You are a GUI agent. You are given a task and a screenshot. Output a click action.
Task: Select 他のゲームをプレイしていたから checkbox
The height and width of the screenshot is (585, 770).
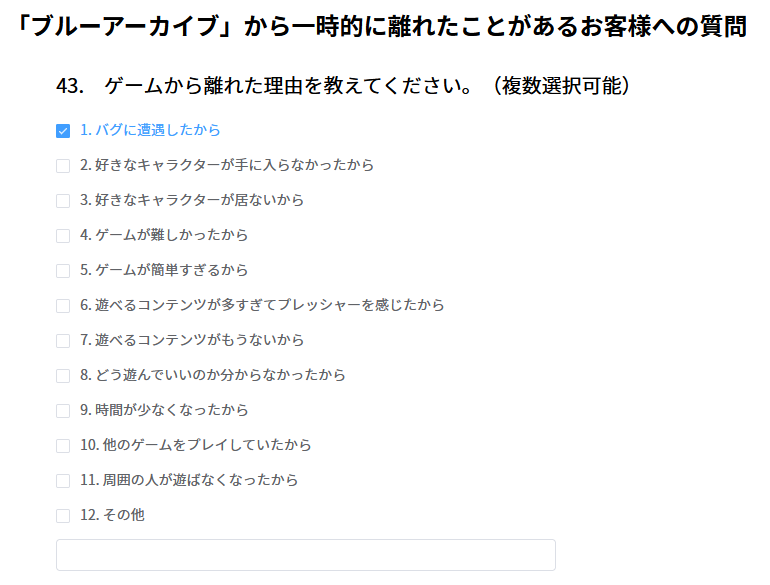(x=63, y=446)
